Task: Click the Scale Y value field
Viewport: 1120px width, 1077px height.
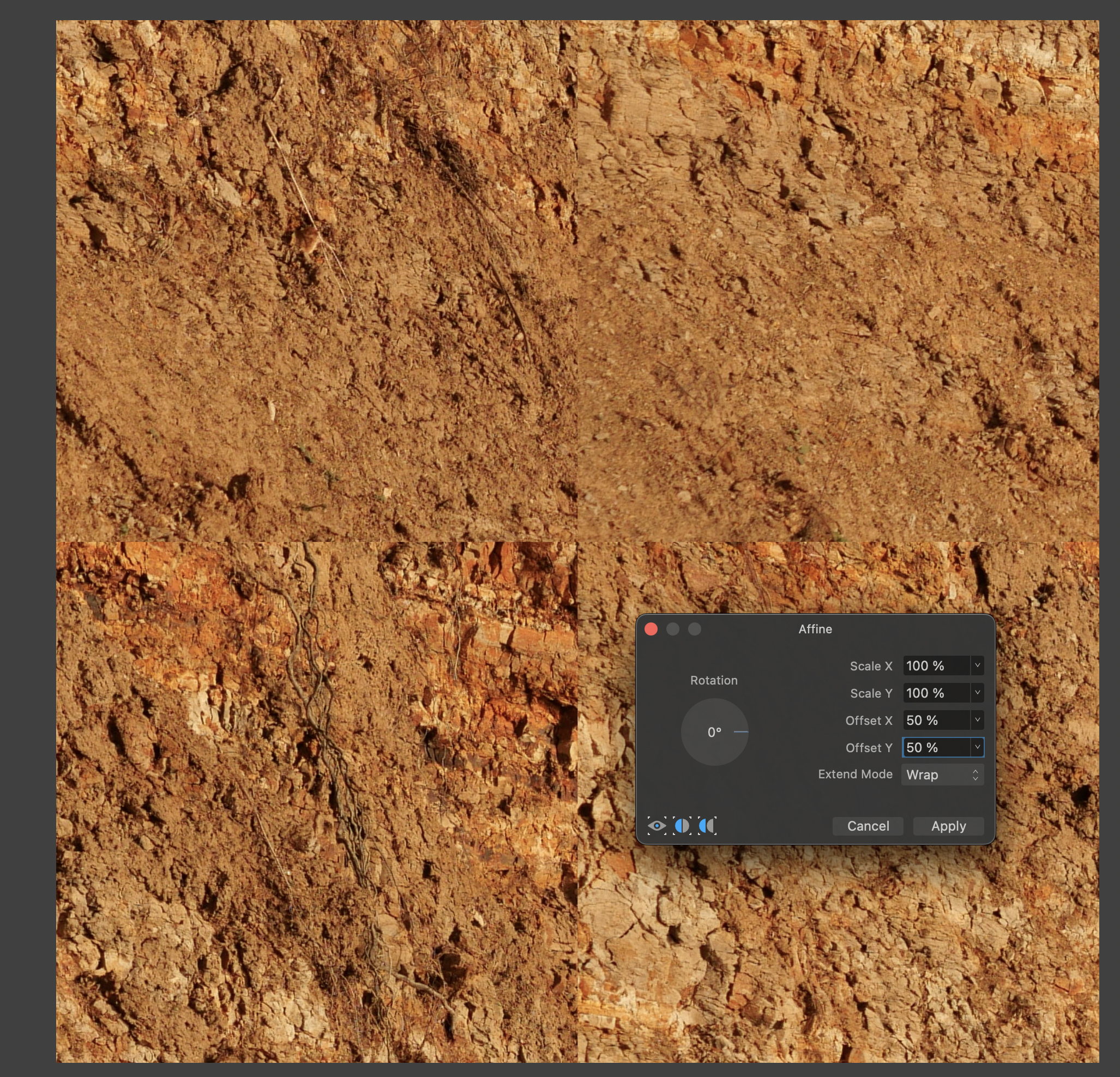Action: [936, 693]
